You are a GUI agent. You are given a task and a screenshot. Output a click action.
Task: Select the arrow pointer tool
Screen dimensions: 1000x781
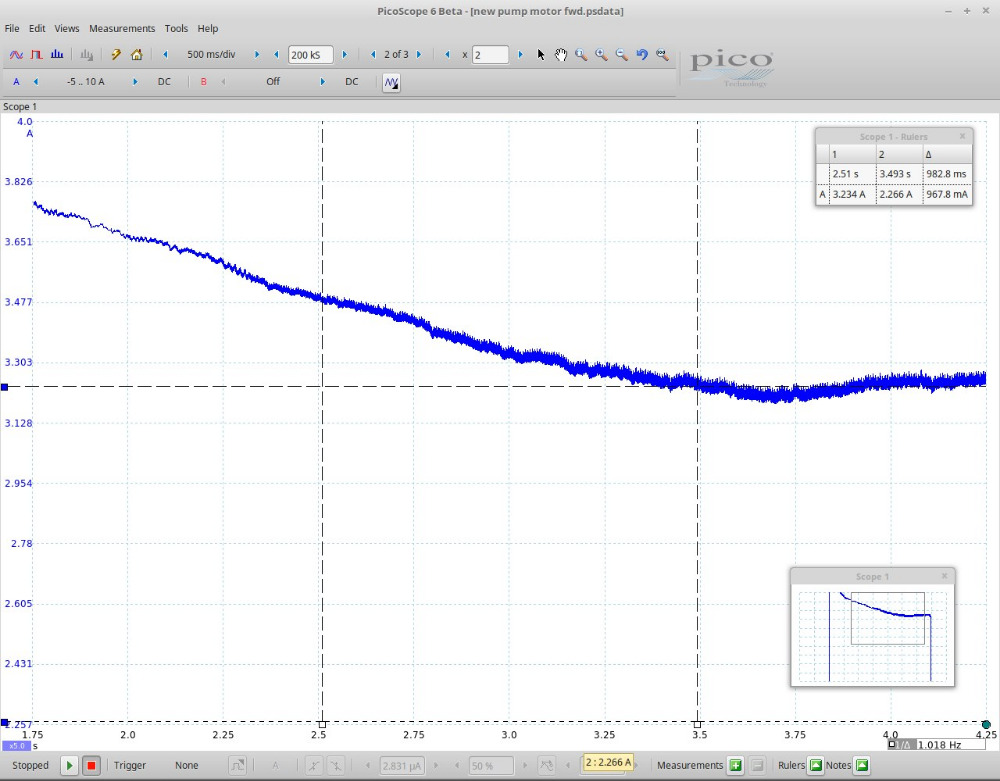(541, 55)
